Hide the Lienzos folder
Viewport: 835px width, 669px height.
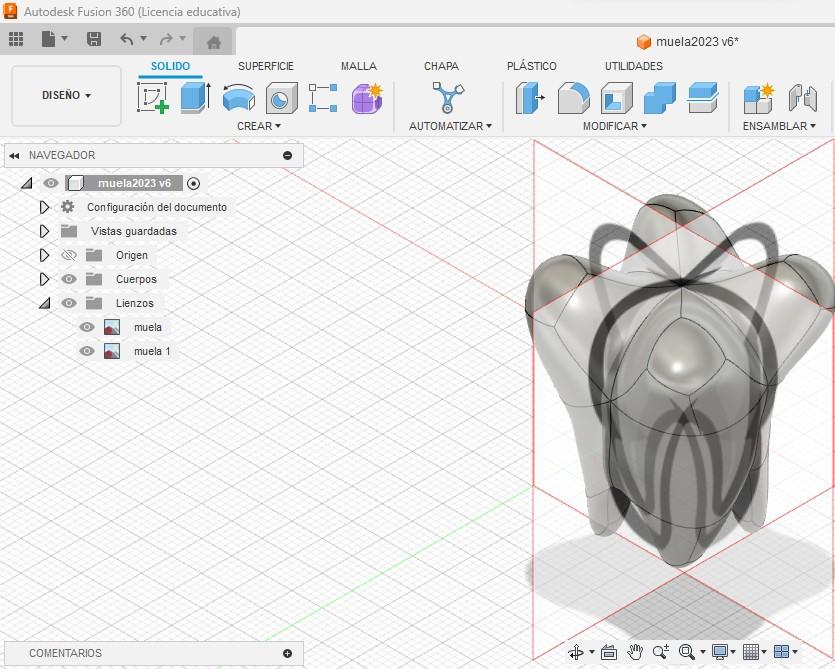click(69, 303)
